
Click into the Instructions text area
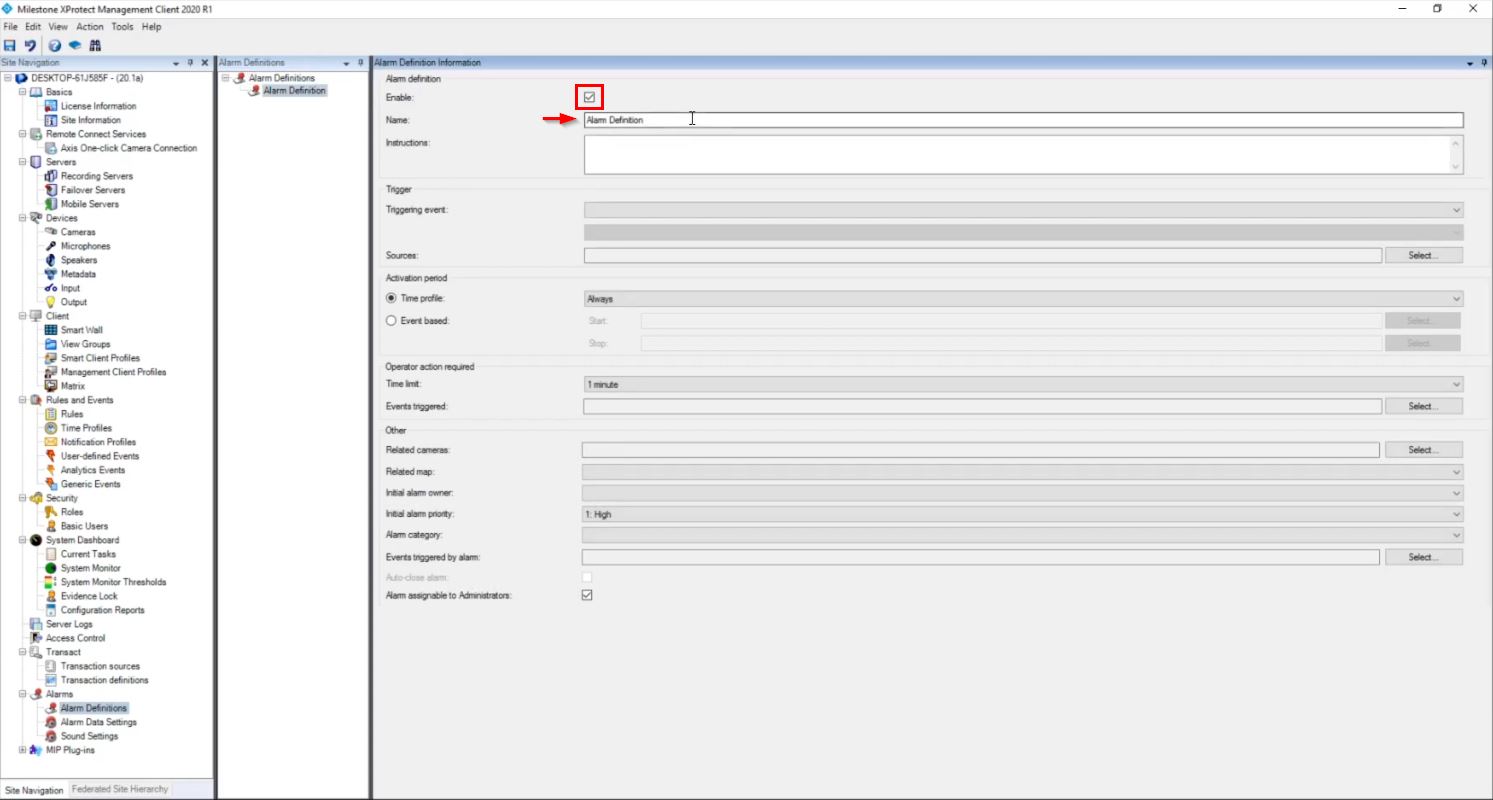pos(1015,155)
